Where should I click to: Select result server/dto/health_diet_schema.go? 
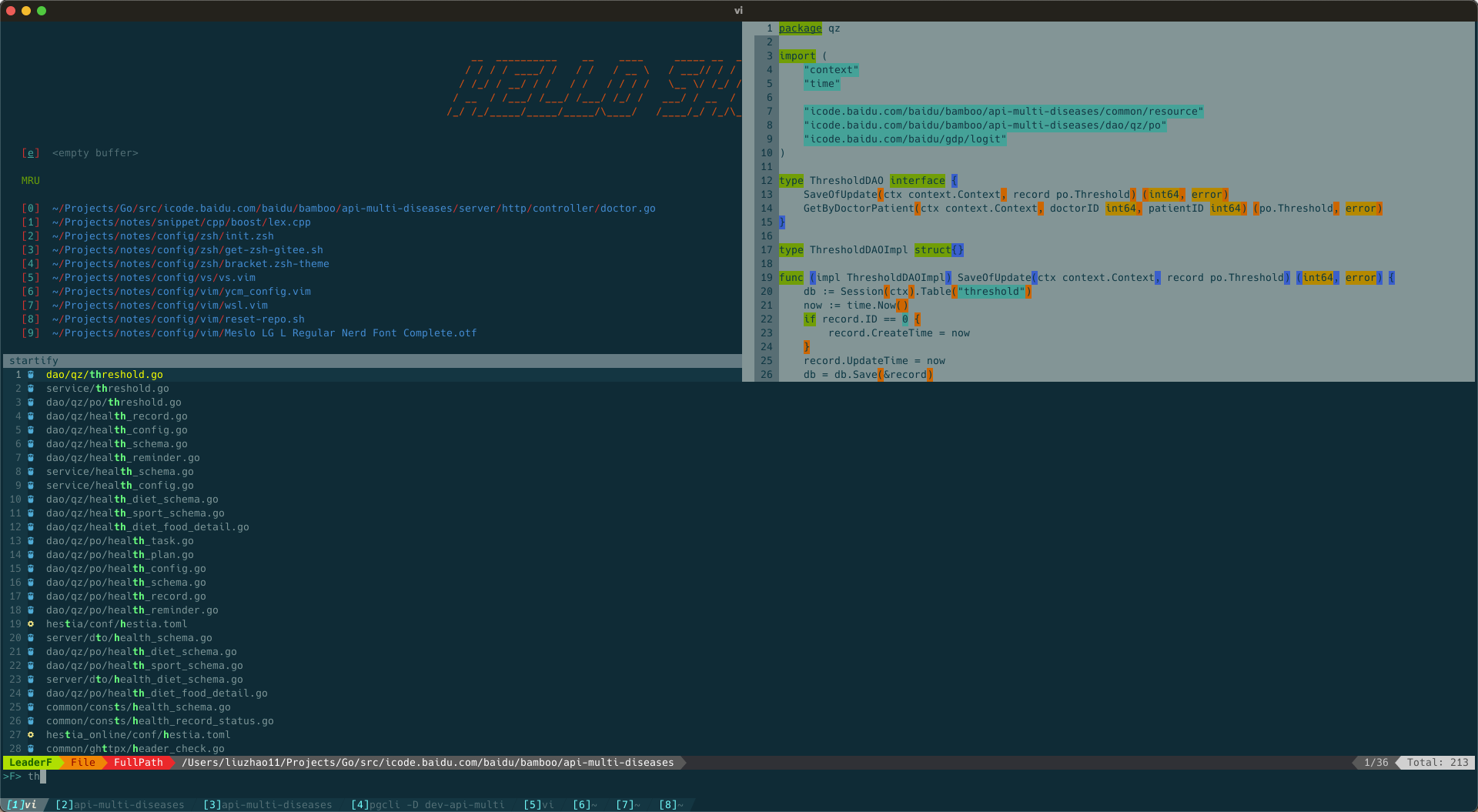click(145, 680)
